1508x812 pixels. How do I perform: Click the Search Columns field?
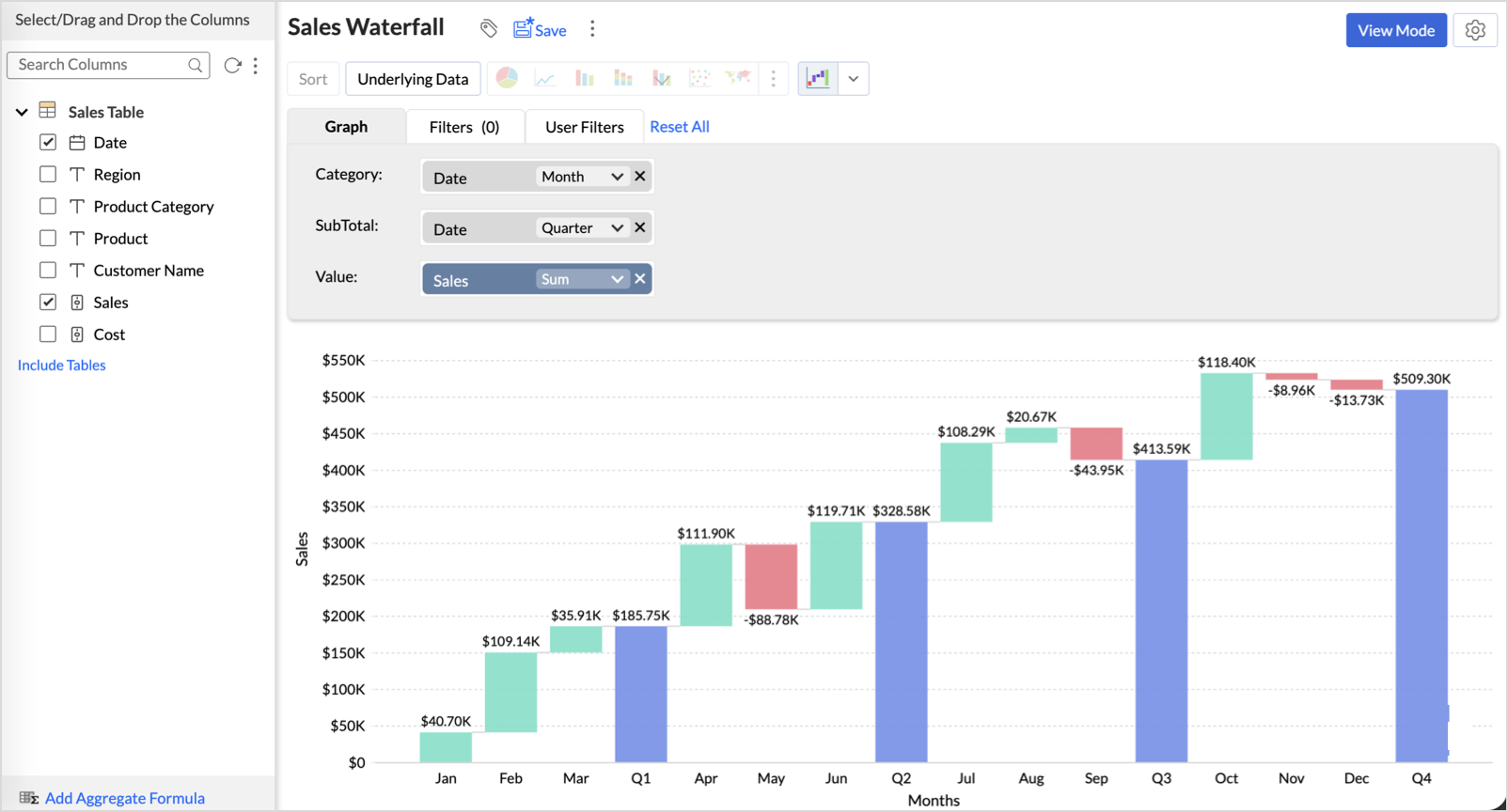click(x=99, y=65)
